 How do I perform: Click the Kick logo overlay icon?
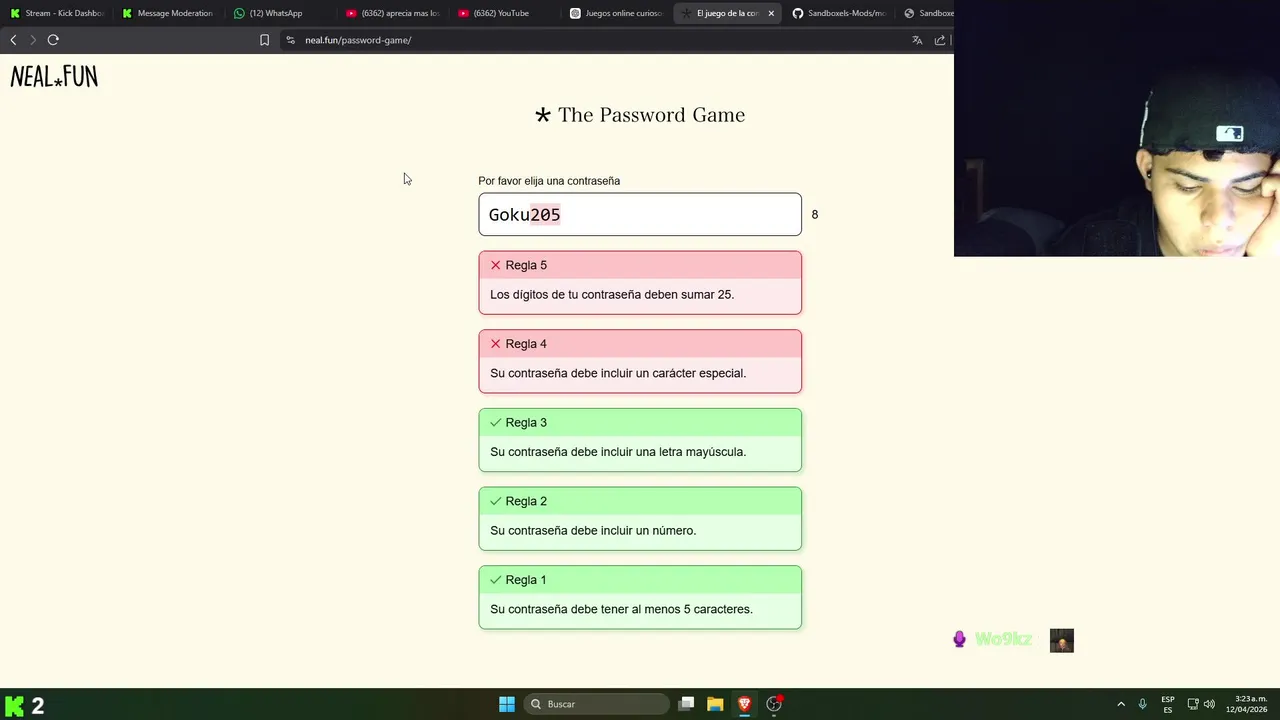click(x=14, y=706)
